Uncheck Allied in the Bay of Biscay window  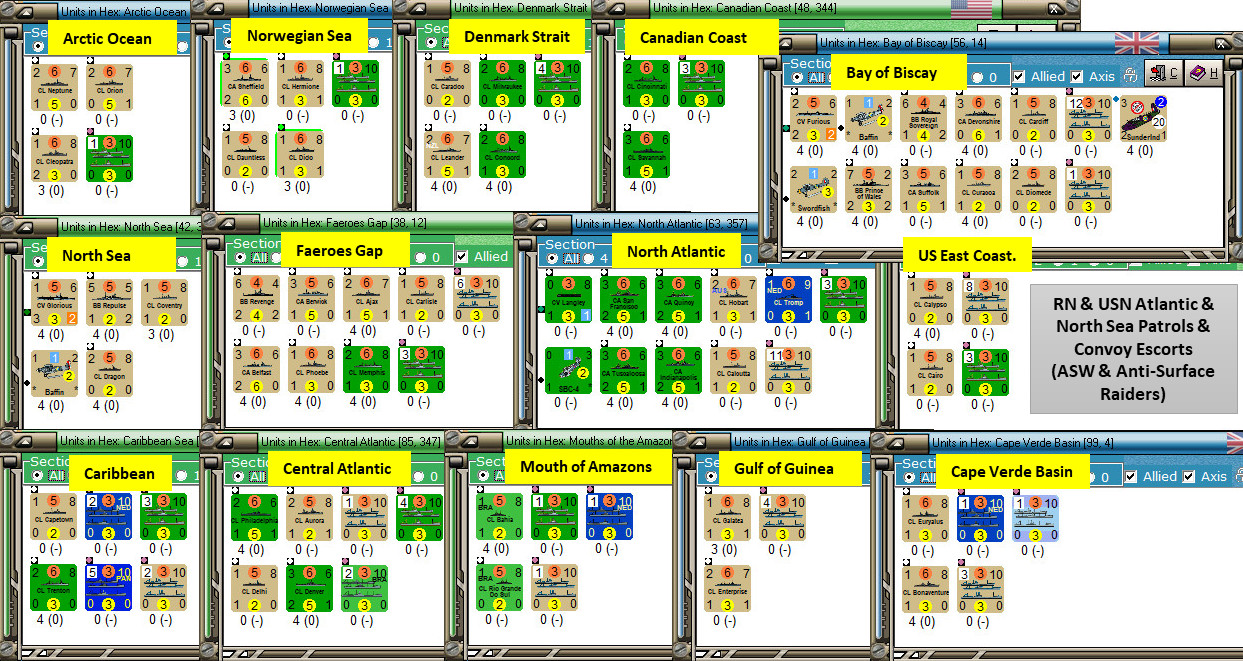[x=1018, y=76]
